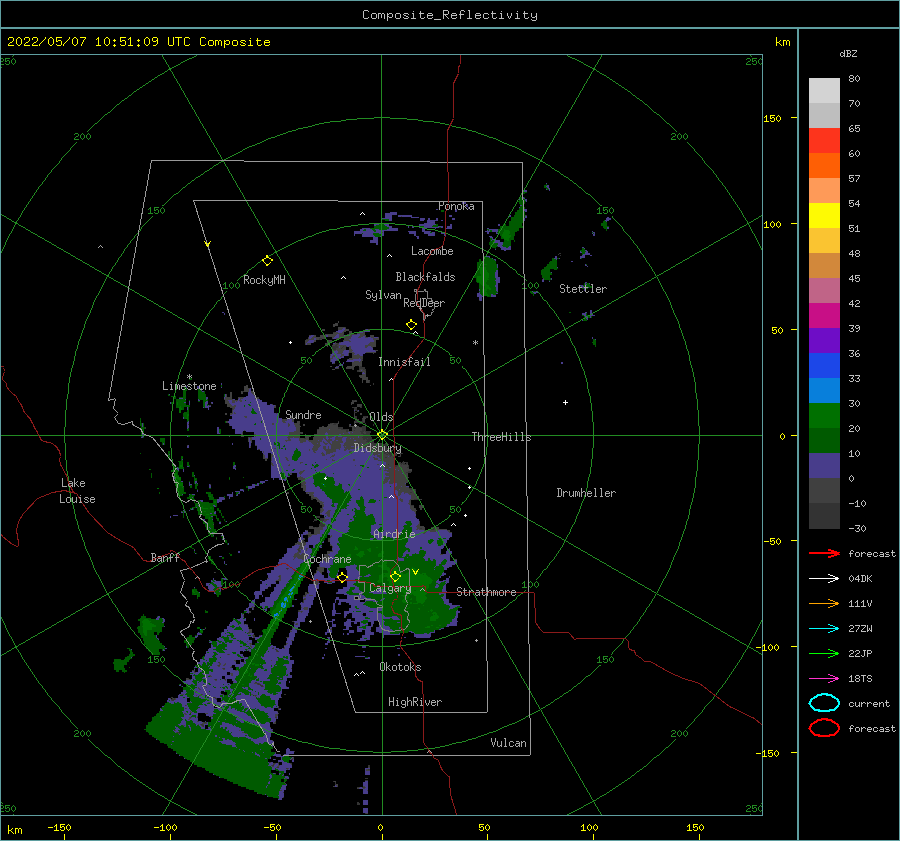The image size is (900, 841).
Task: Click the green 22JP arrow legend icon
Action: [x=824, y=653]
